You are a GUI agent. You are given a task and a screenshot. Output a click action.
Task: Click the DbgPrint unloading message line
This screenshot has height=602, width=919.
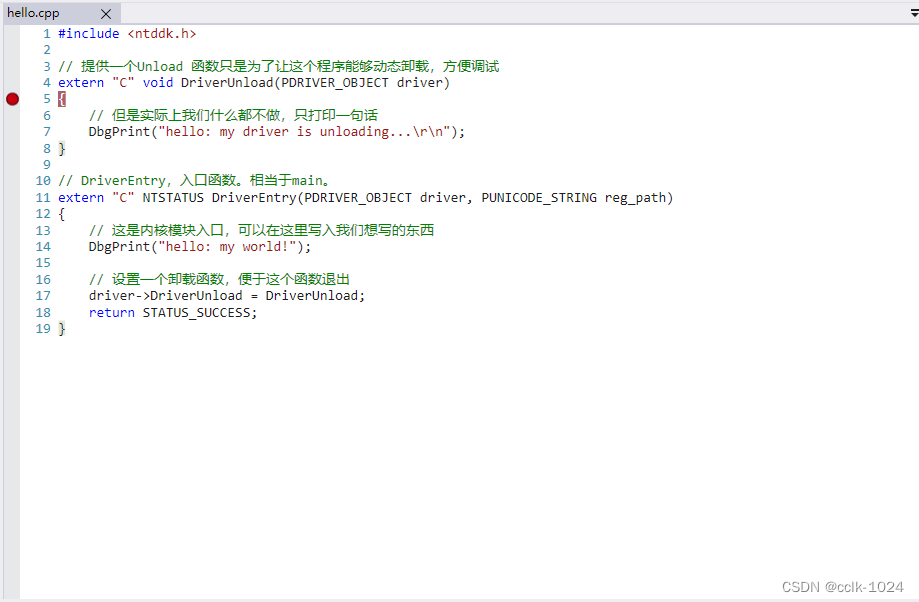click(x=277, y=132)
